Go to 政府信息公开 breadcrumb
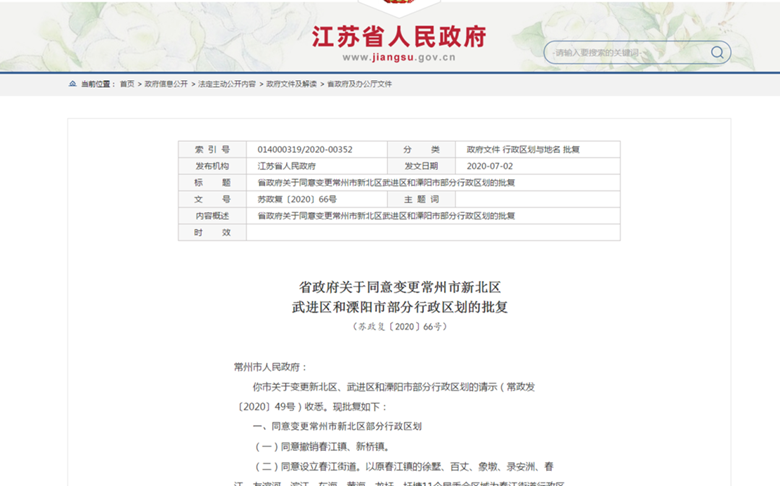The image size is (780, 486). tap(166, 84)
